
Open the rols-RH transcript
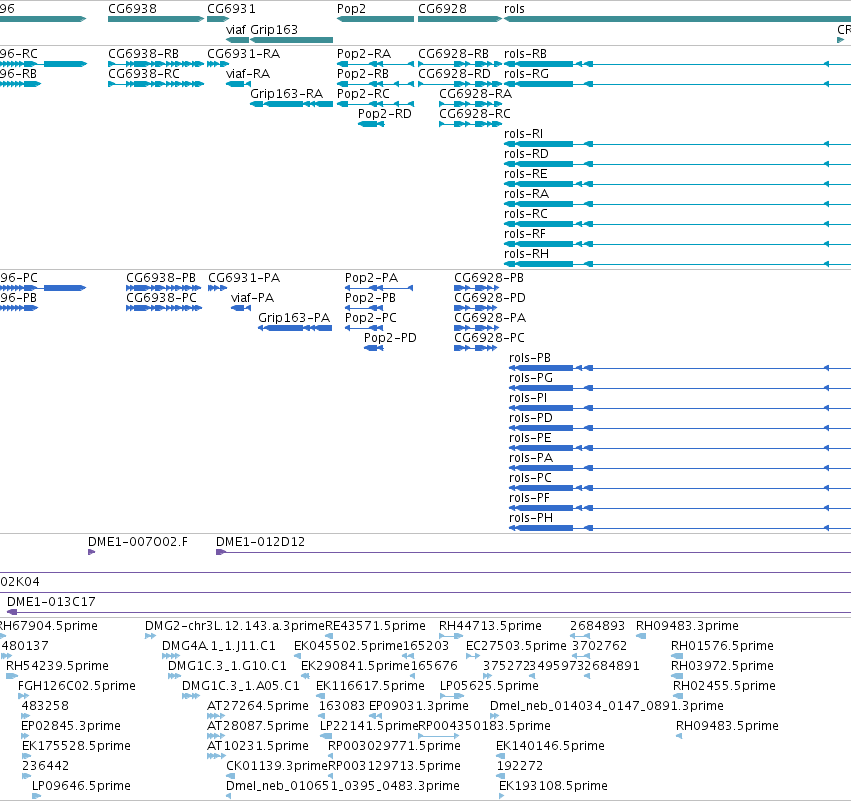[x=526, y=254]
